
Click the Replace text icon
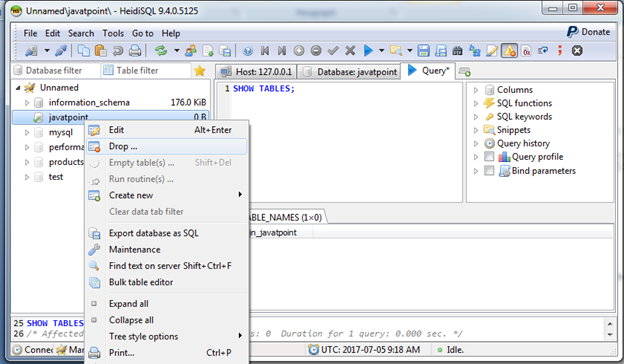coord(475,51)
